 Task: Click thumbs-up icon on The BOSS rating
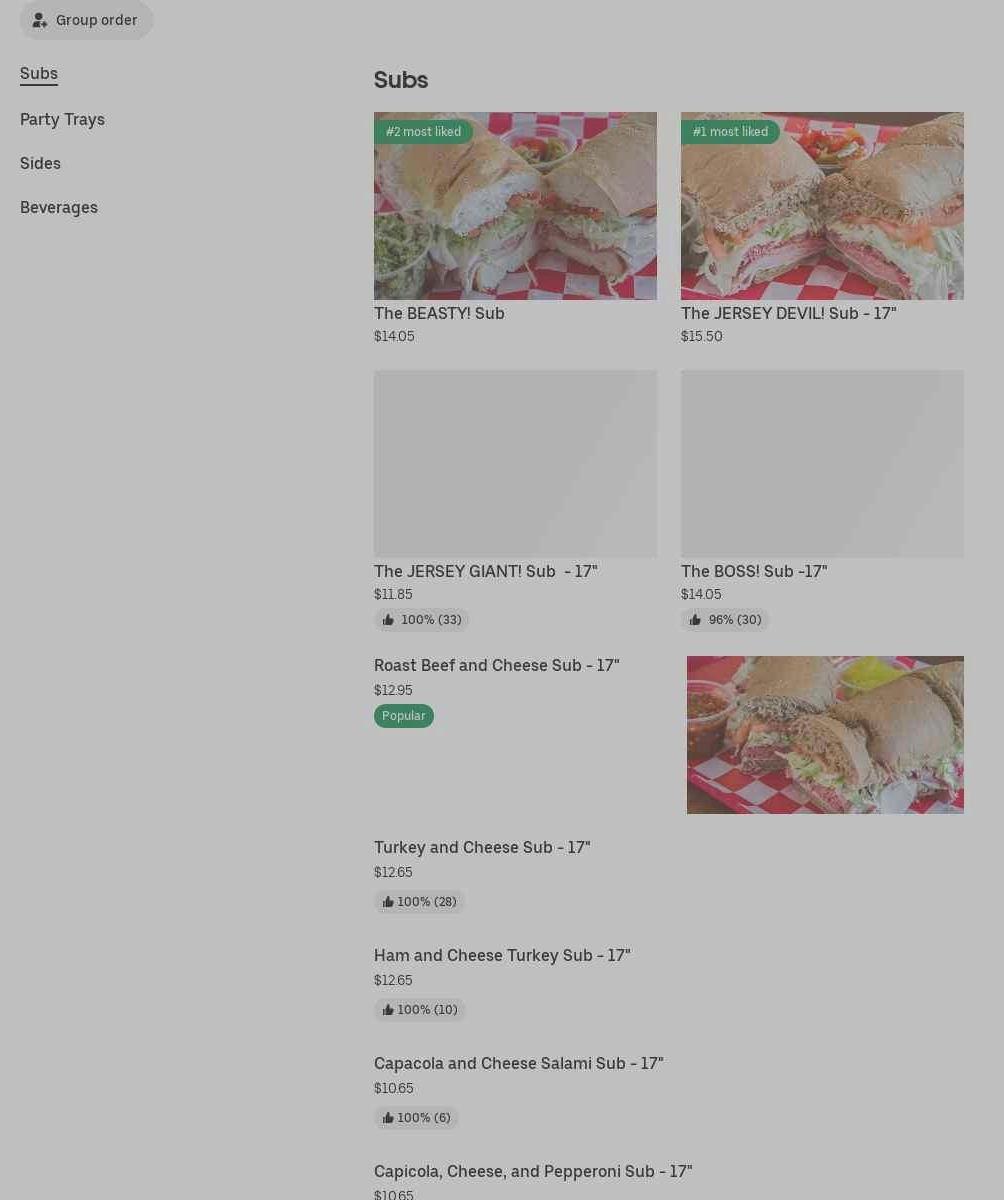(696, 620)
